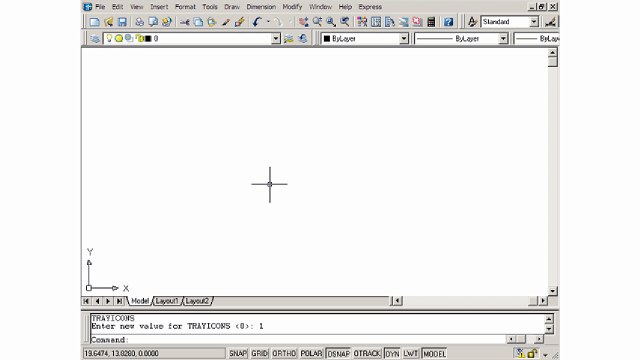Toggle DYN dynamic input

[392, 353]
